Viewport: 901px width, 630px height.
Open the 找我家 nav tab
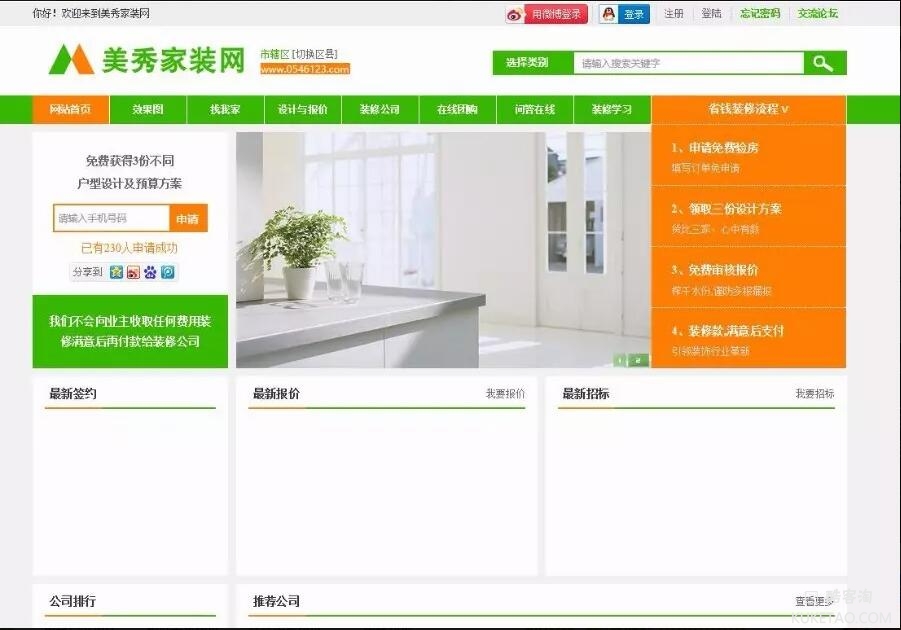tap(225, 109)
